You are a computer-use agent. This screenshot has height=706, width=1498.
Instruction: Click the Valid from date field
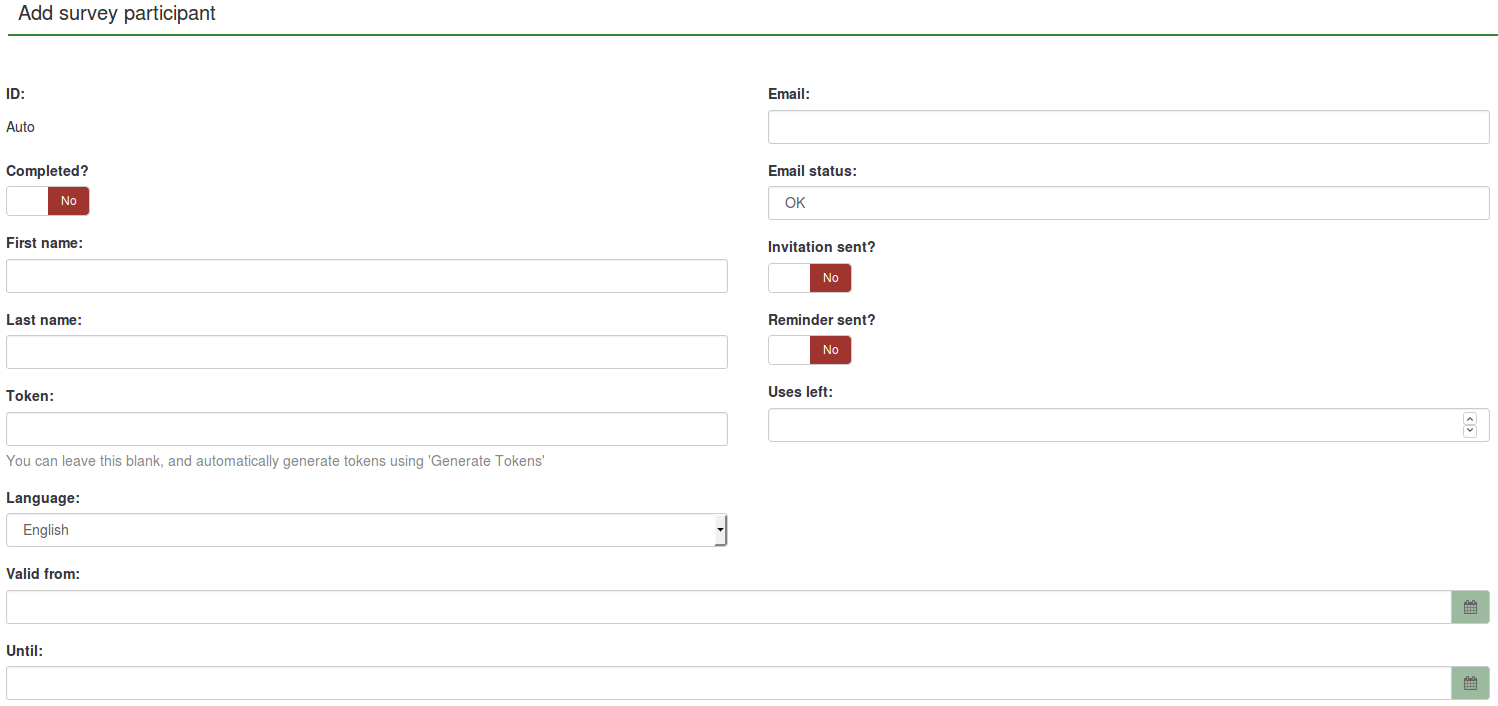click(x=728, y=607)
